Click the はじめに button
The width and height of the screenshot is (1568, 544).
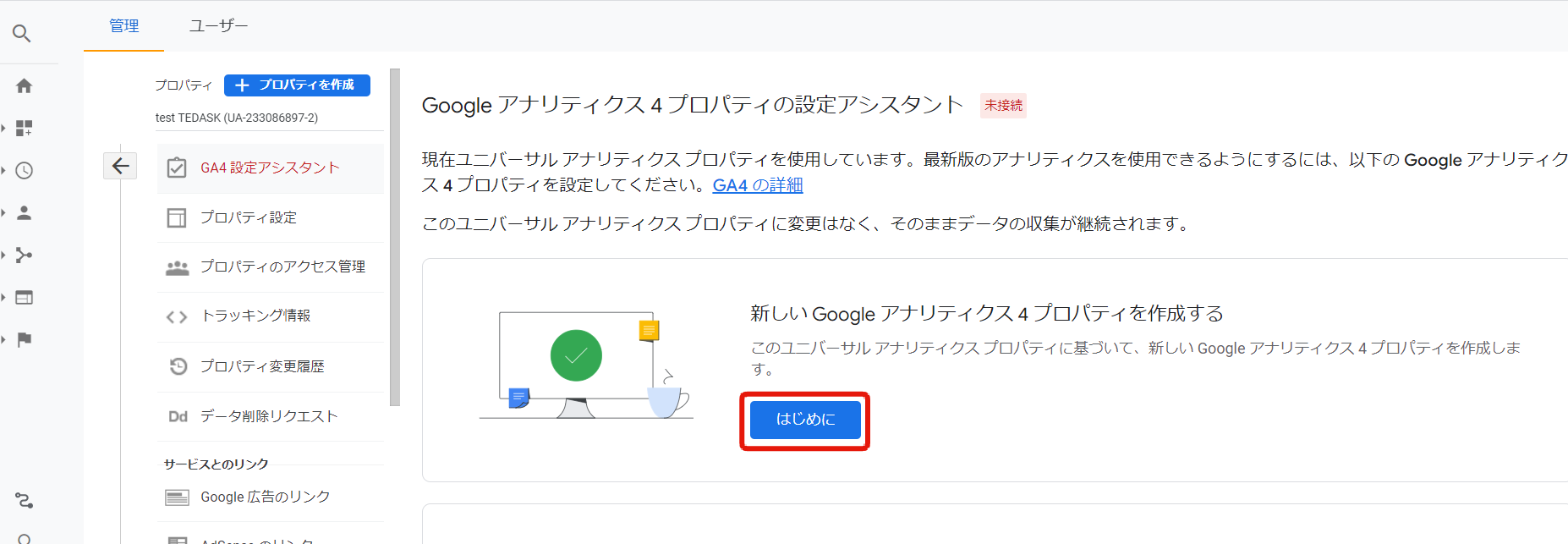point(804,420)
